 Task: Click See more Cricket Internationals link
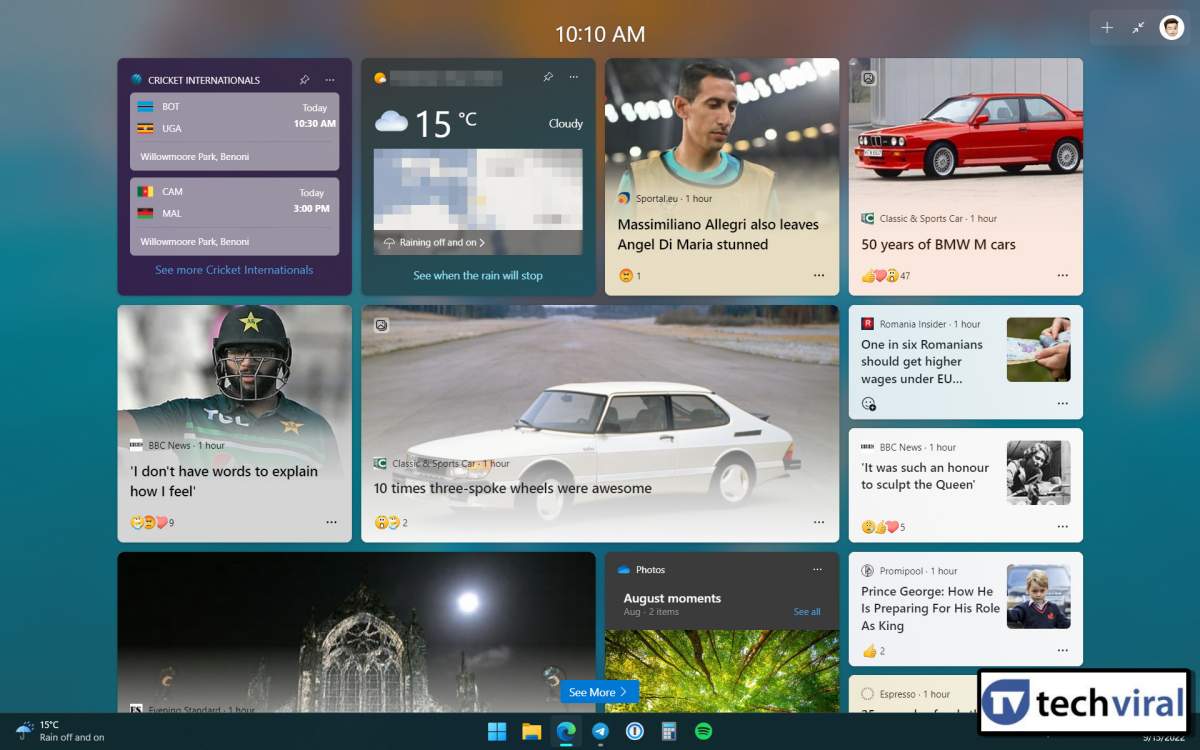[234, 270]
